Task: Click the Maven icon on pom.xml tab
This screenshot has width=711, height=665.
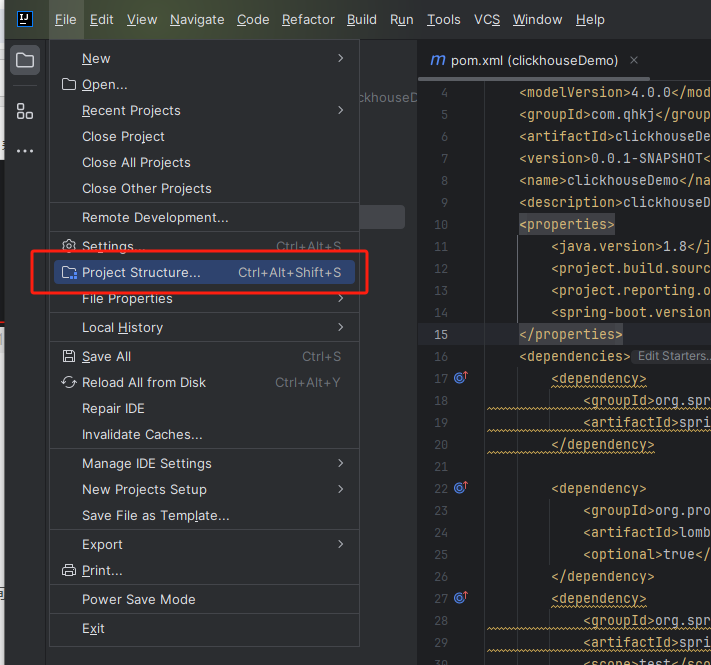Action: (x=438, y=60)
